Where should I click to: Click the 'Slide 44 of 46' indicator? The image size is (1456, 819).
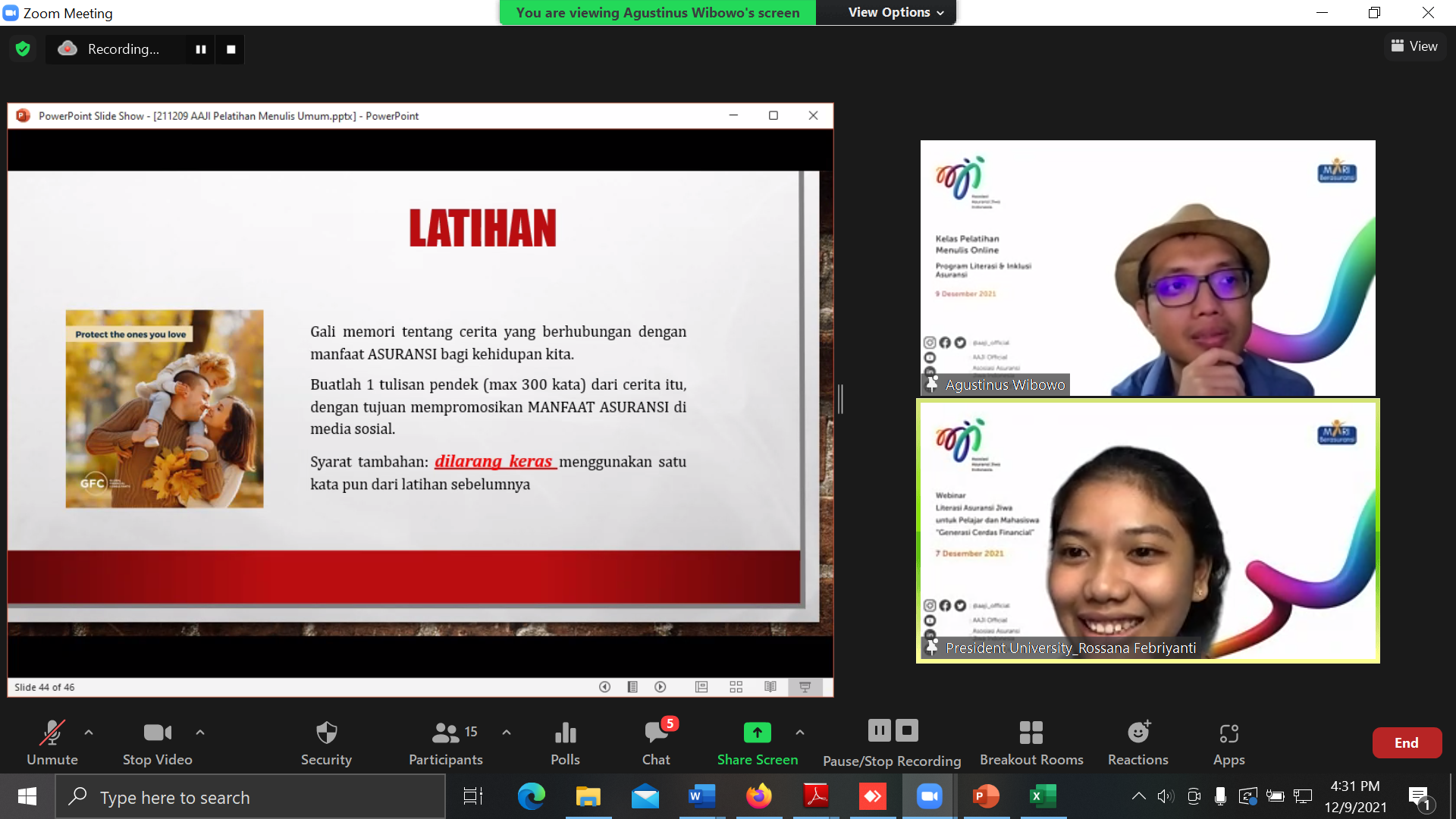[x=45, y=687]
